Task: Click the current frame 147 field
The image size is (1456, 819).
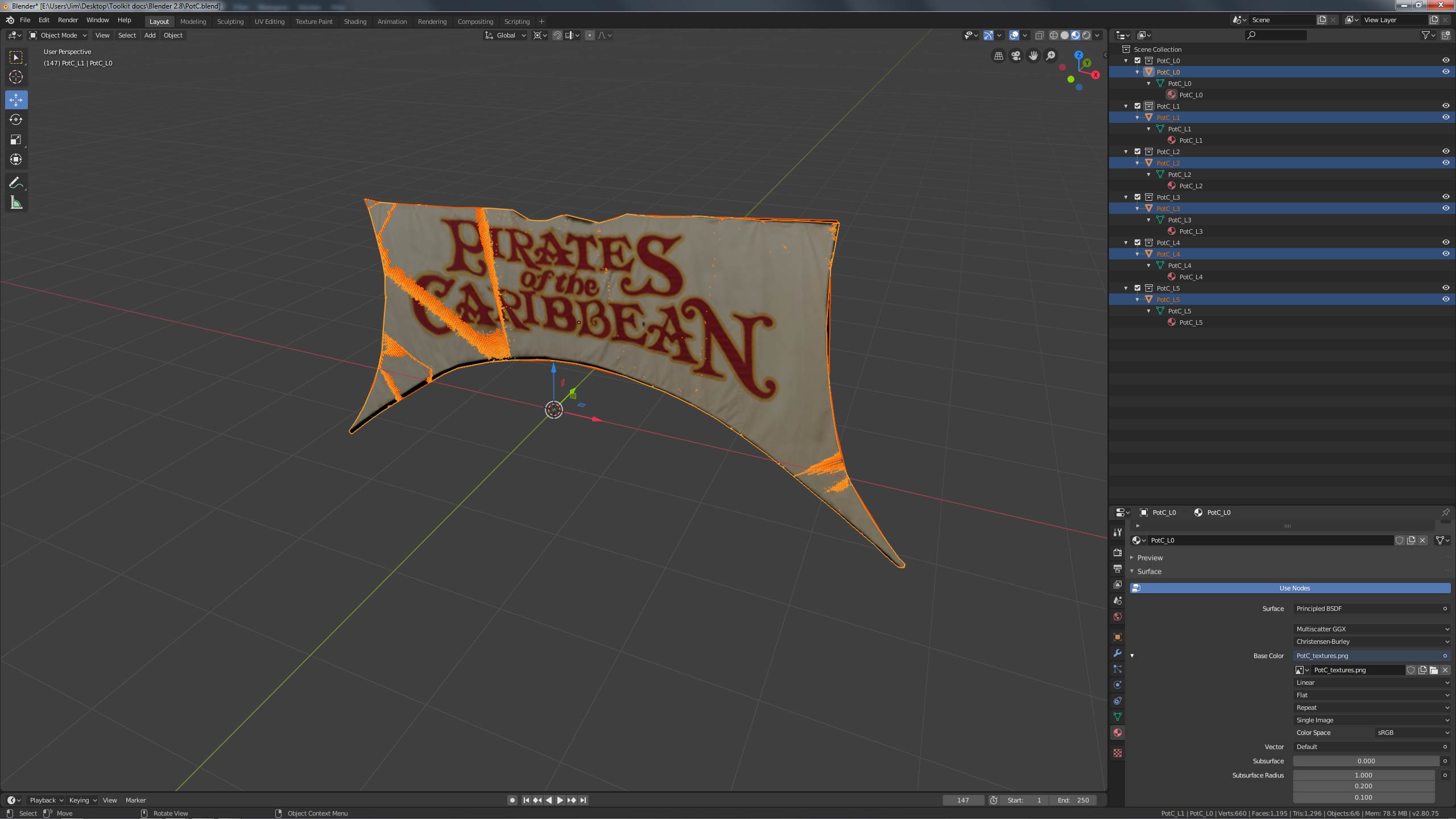Action: point(963,800)
